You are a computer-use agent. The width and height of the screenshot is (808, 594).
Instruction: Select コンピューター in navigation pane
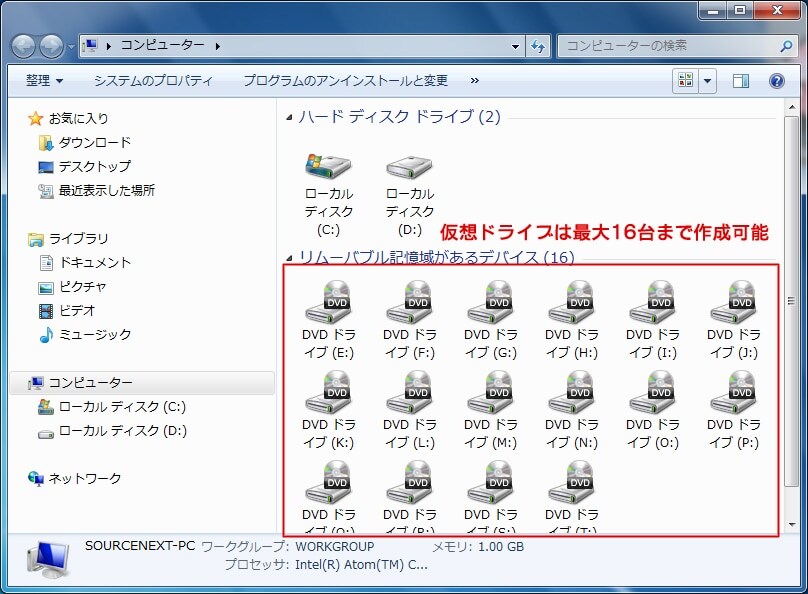142,383
